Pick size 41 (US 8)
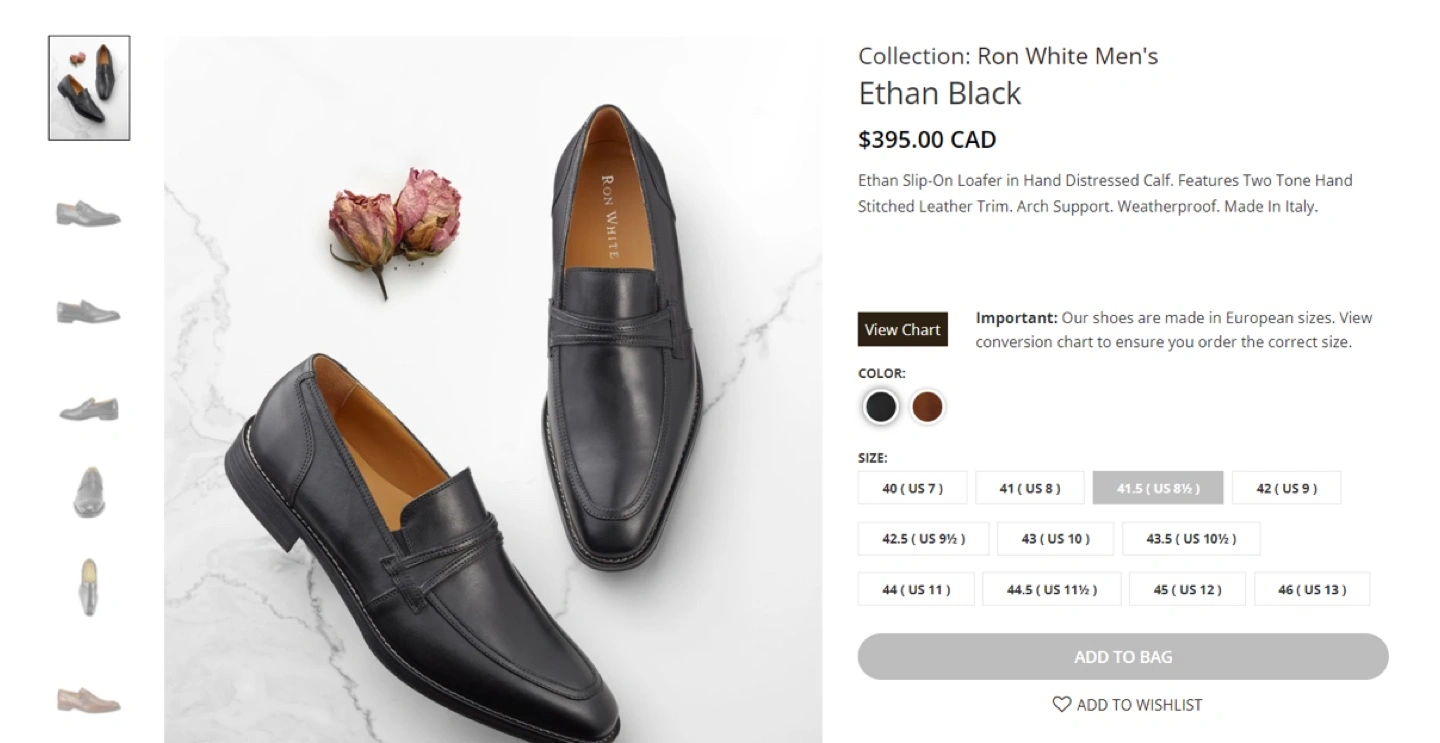The height and width of the screenshot is (743, 1440). pyautogui.click(x=1030, y=488)
